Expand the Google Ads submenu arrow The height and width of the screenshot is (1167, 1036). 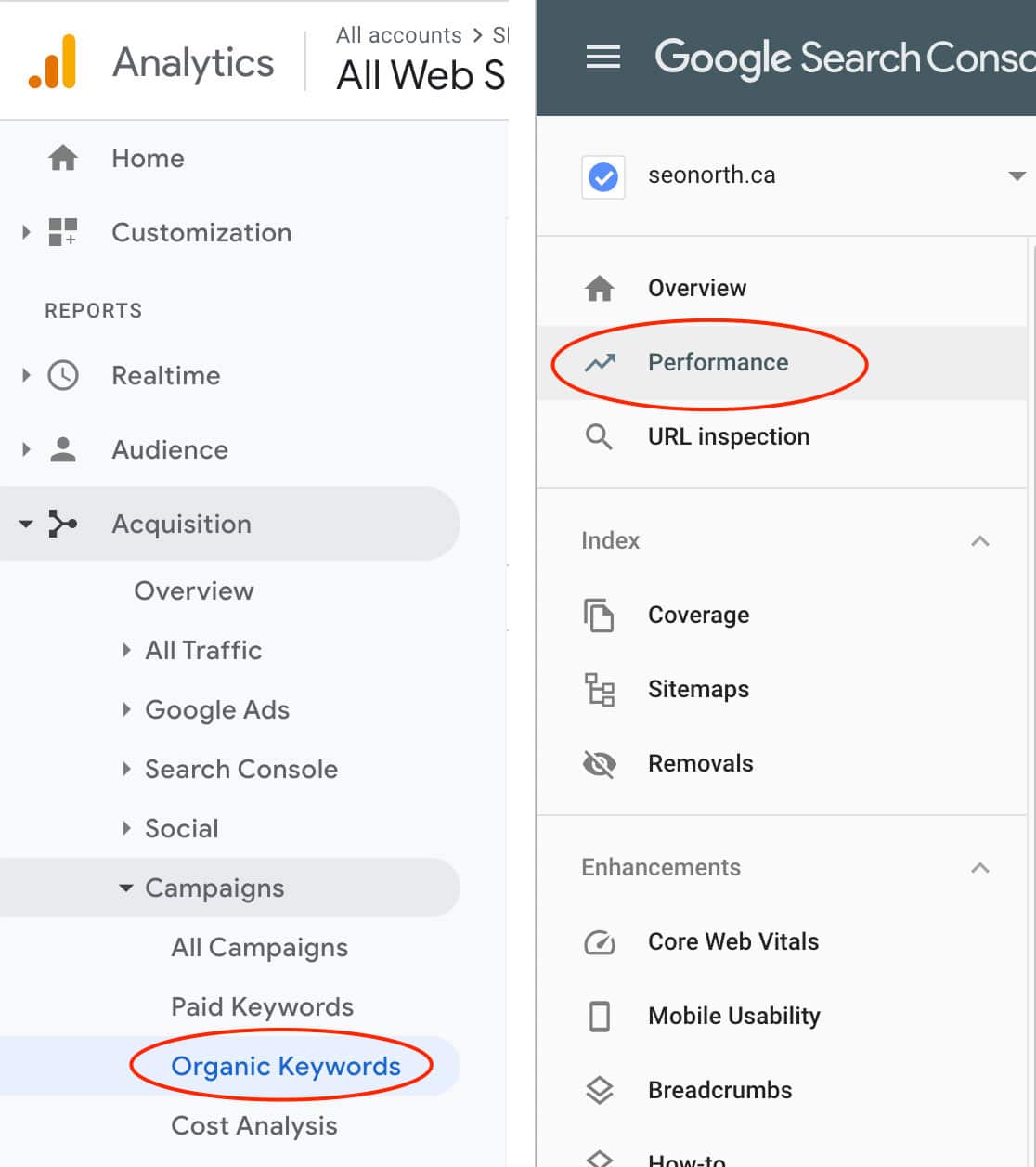click(x=126, y=709)
